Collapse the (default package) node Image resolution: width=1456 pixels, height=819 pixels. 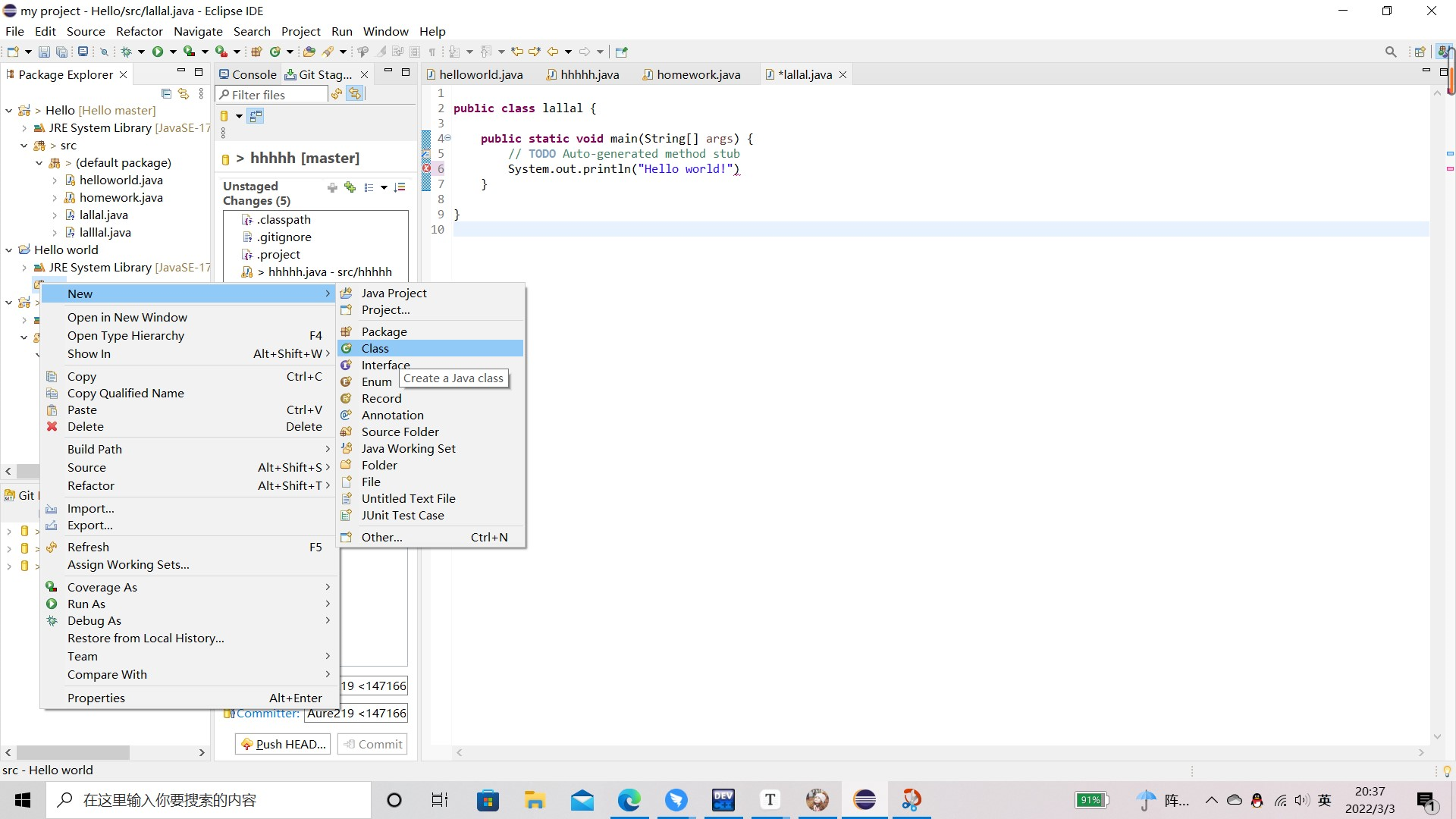[39, 163]
